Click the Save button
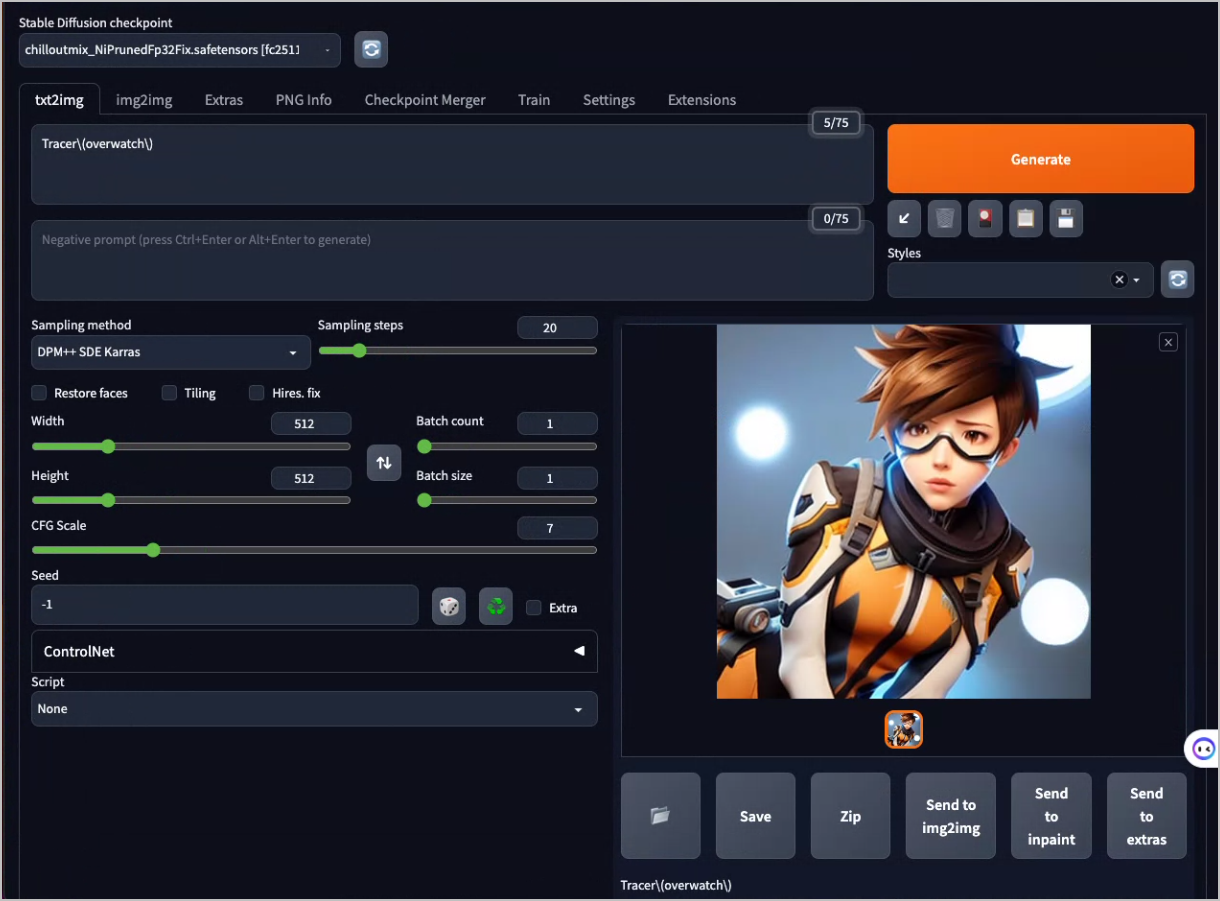 (756, 816)
